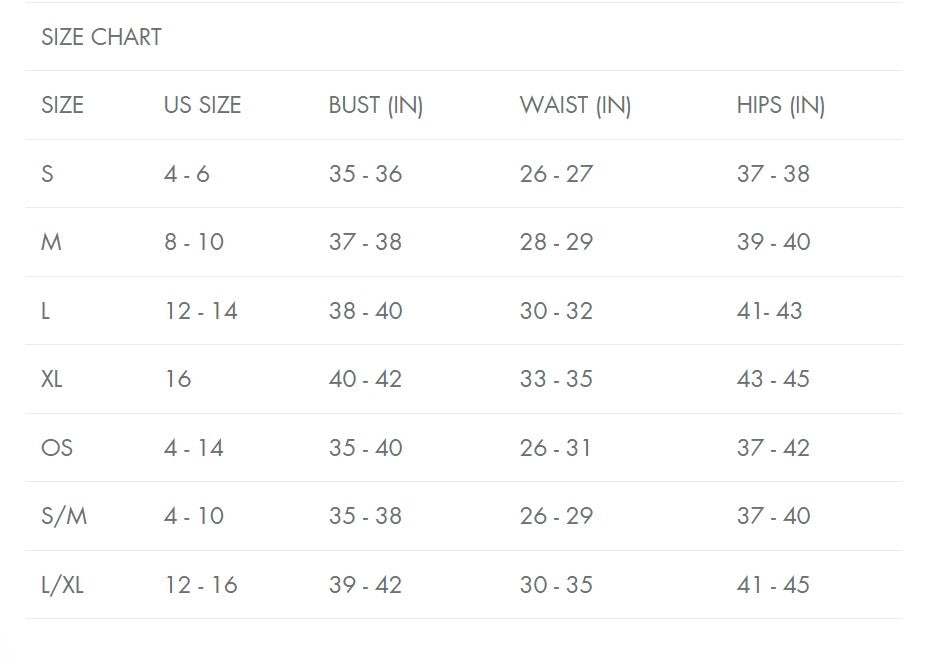
Task: Select the OS size row label
Action: (x=57, y=448)
